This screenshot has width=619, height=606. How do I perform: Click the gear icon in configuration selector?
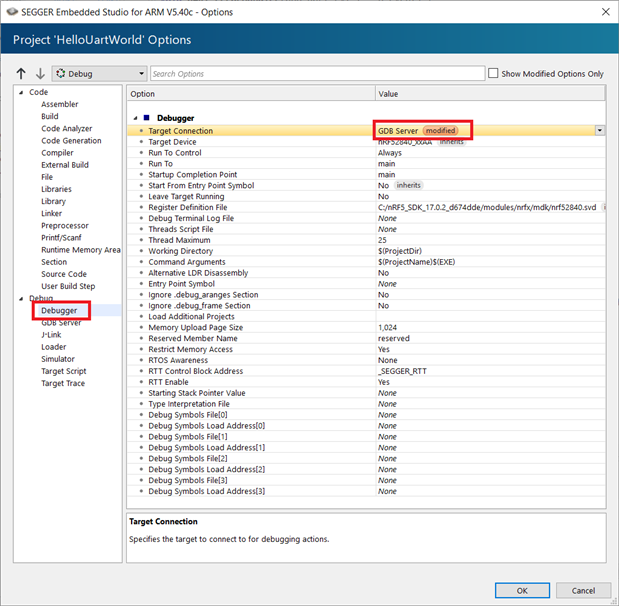click(59, 74)
